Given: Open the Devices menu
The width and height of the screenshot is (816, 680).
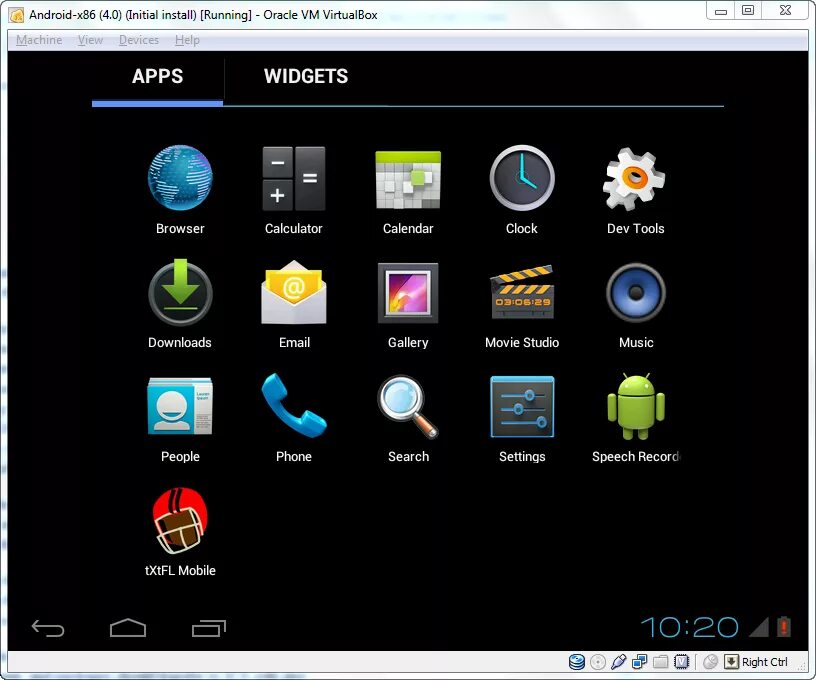Looking at the screenshot, I should [x=139, y=40].
